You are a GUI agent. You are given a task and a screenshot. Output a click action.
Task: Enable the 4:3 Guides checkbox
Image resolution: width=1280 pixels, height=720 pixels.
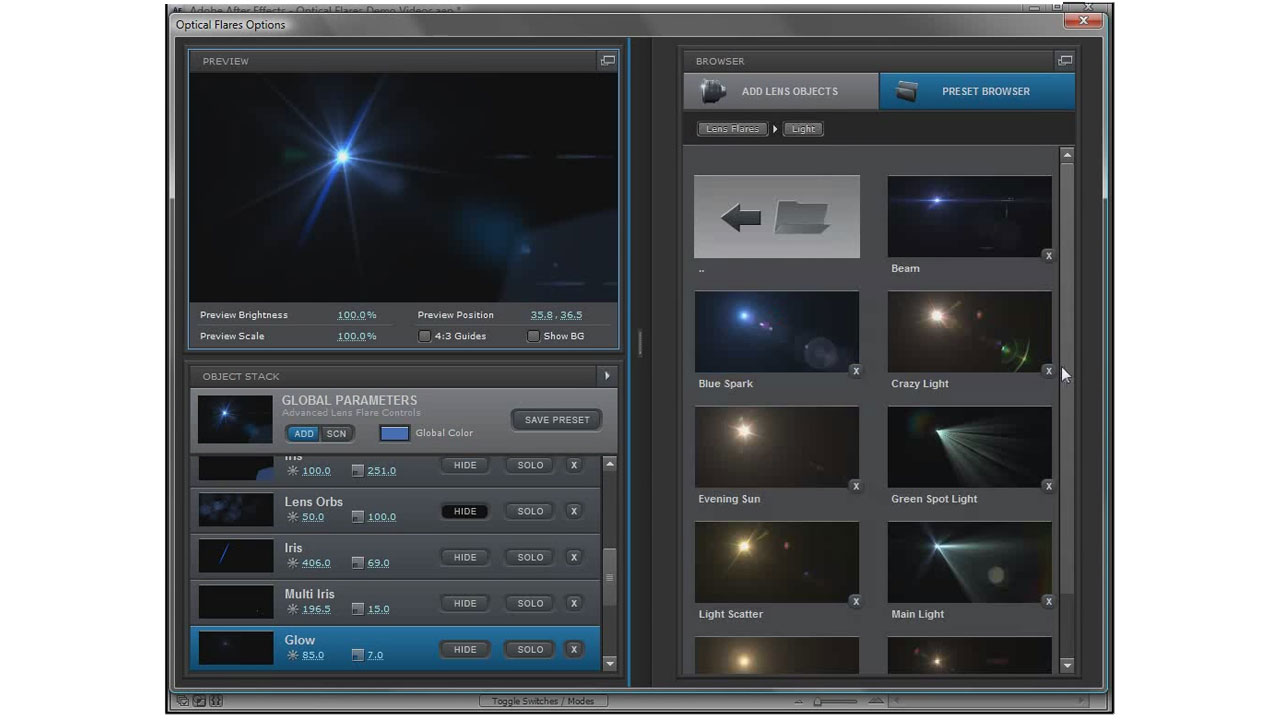(424, 336)
